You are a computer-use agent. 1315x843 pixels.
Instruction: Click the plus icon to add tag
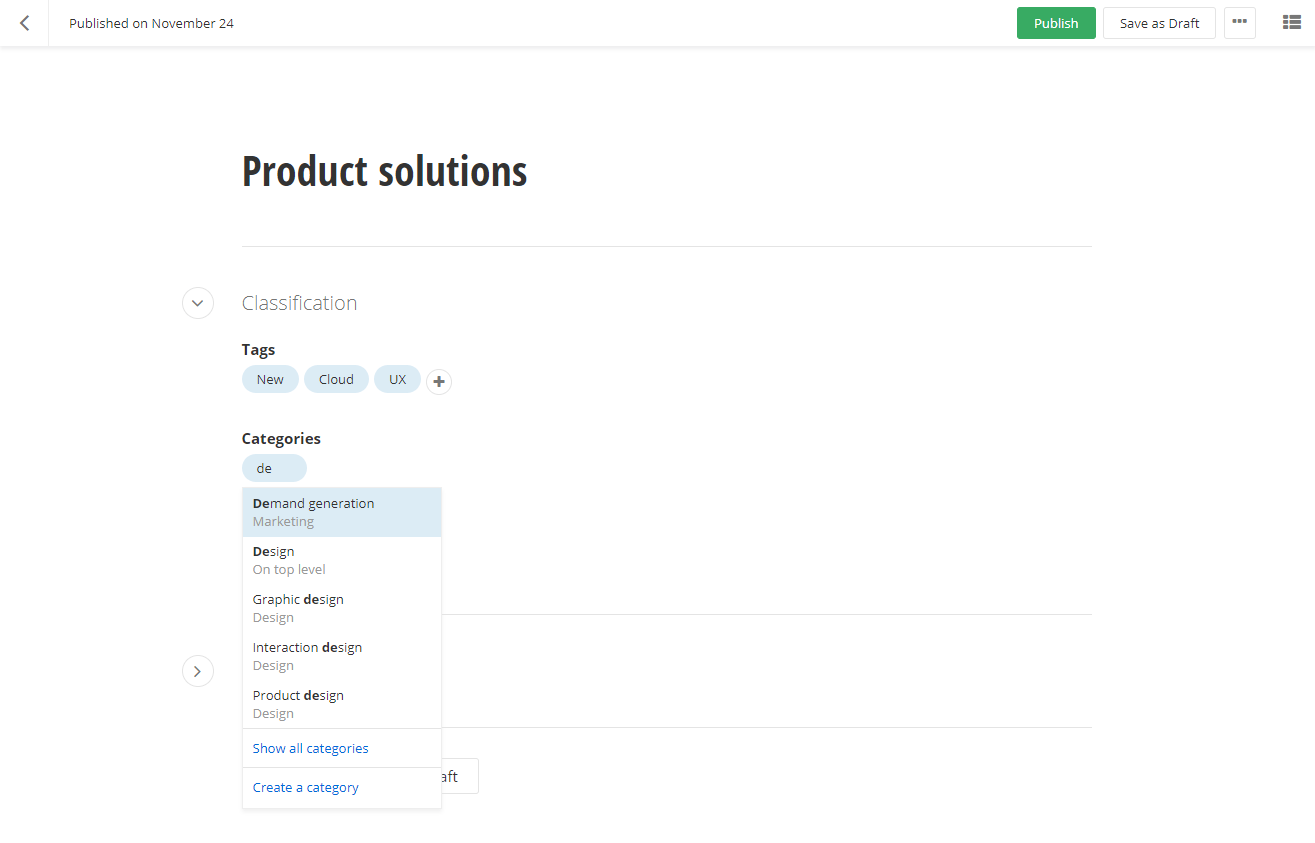[x=439, y=381]
